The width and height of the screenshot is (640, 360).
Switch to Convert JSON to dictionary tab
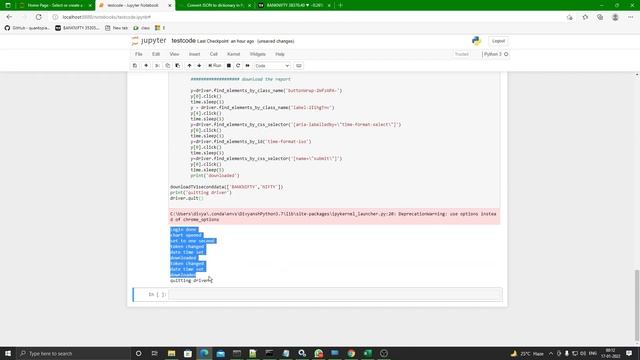pyautogui.click(x=215, y=5)
